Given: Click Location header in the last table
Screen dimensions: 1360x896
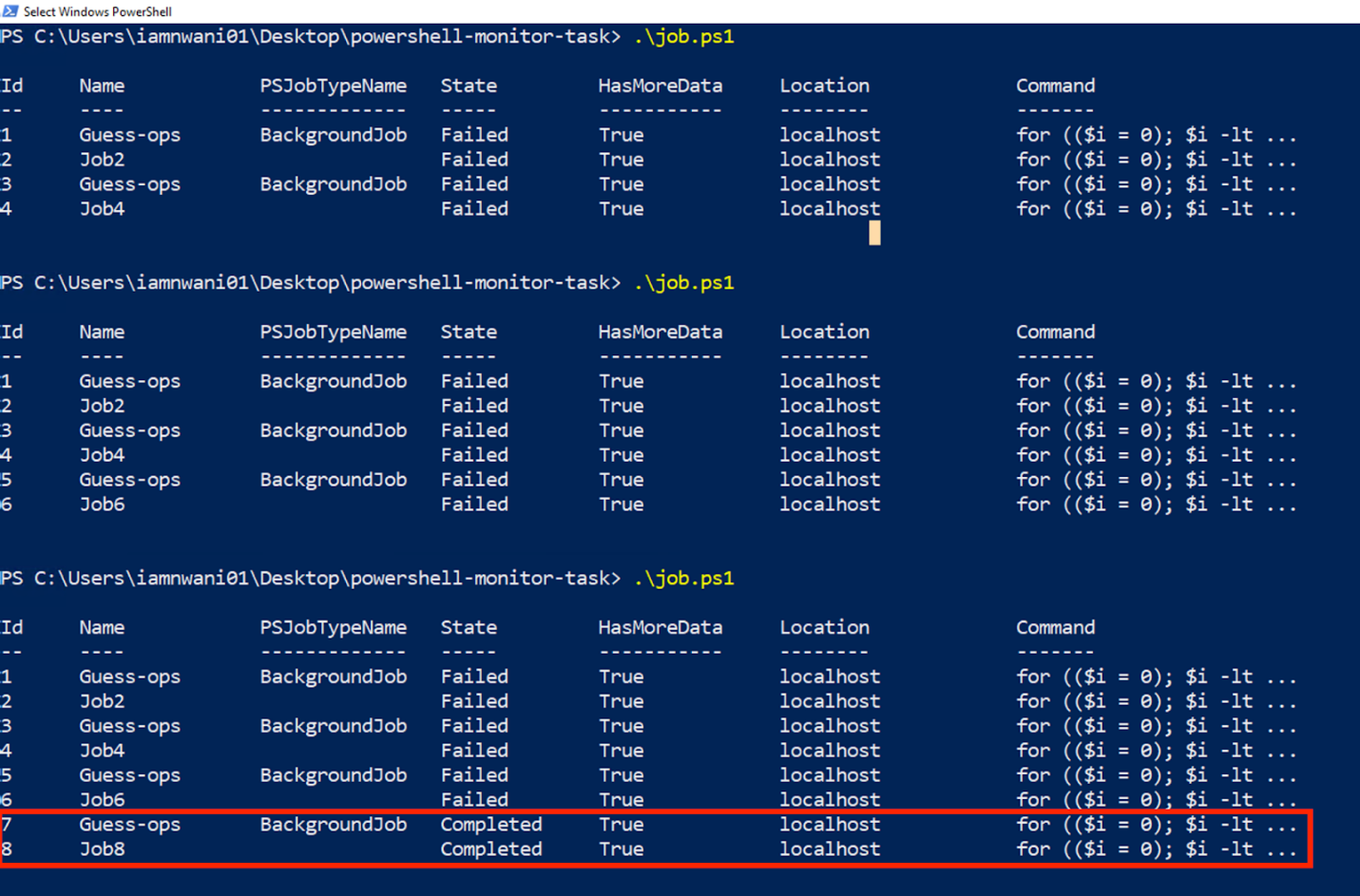Looking at the screenshot, I should pyautogui.click(x=824, y=628).
